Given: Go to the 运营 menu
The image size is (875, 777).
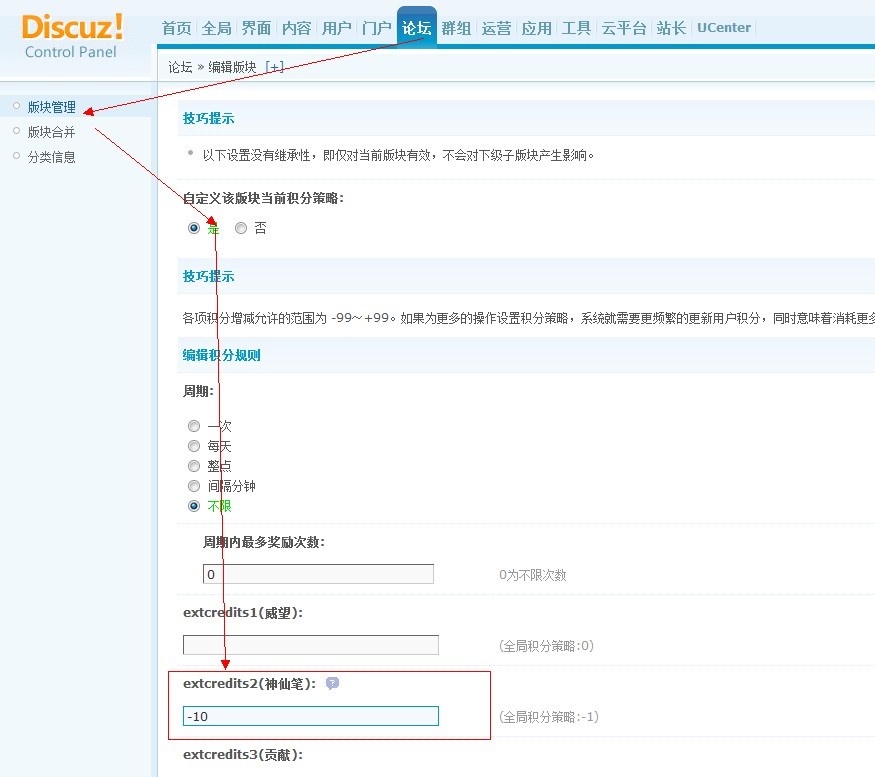Looking at the screenshot, I should [497, 28].
